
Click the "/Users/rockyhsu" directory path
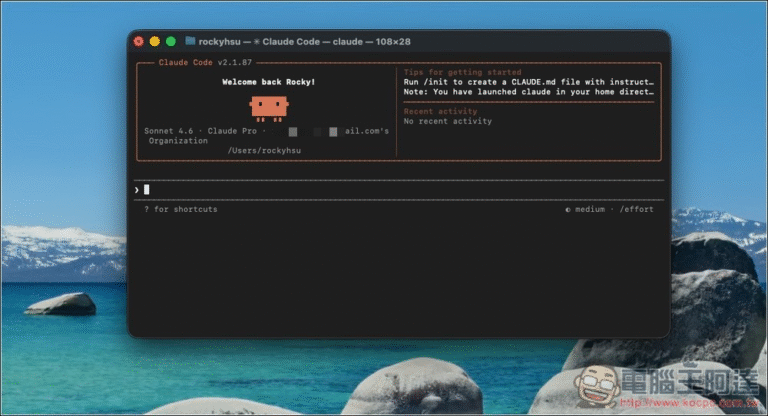(264, 151)
